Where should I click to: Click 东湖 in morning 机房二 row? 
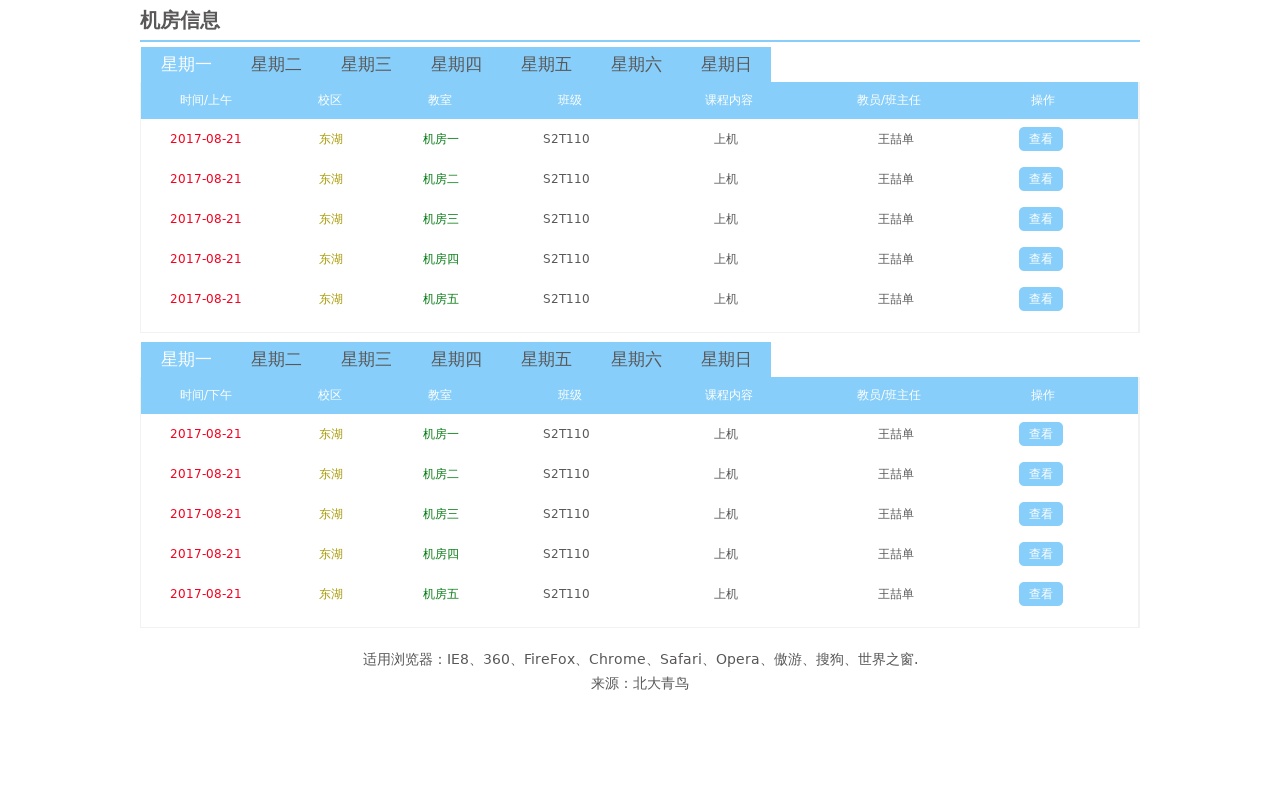tap(331, 179)
